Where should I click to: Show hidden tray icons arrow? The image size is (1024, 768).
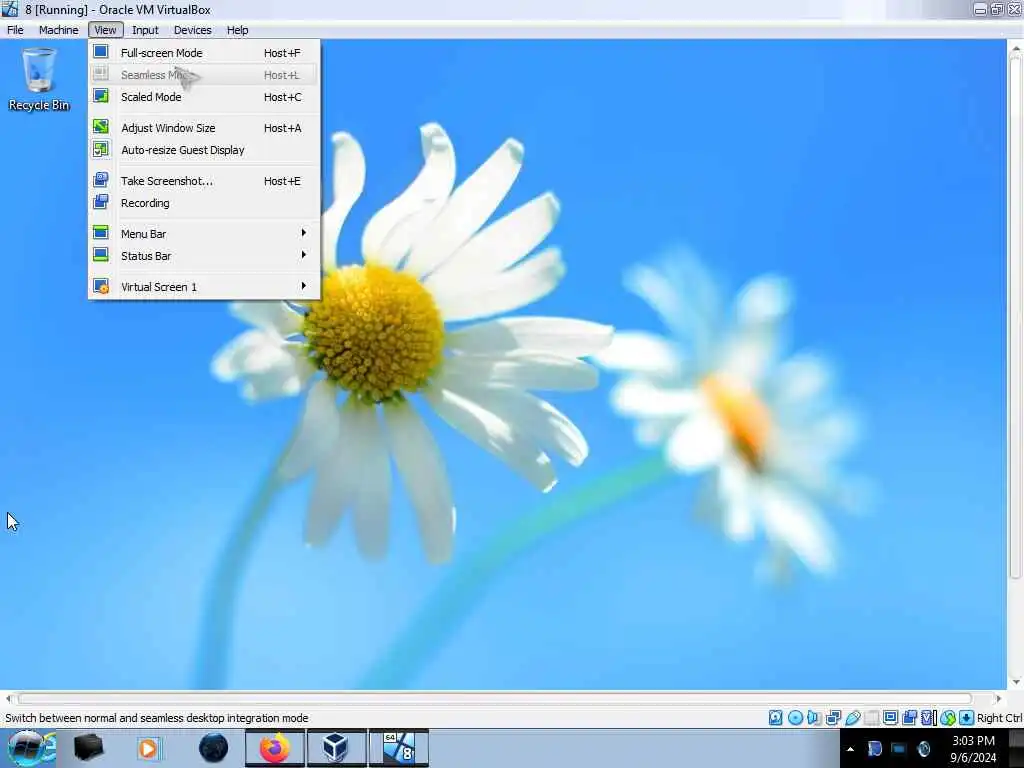(x=850, y=749)
